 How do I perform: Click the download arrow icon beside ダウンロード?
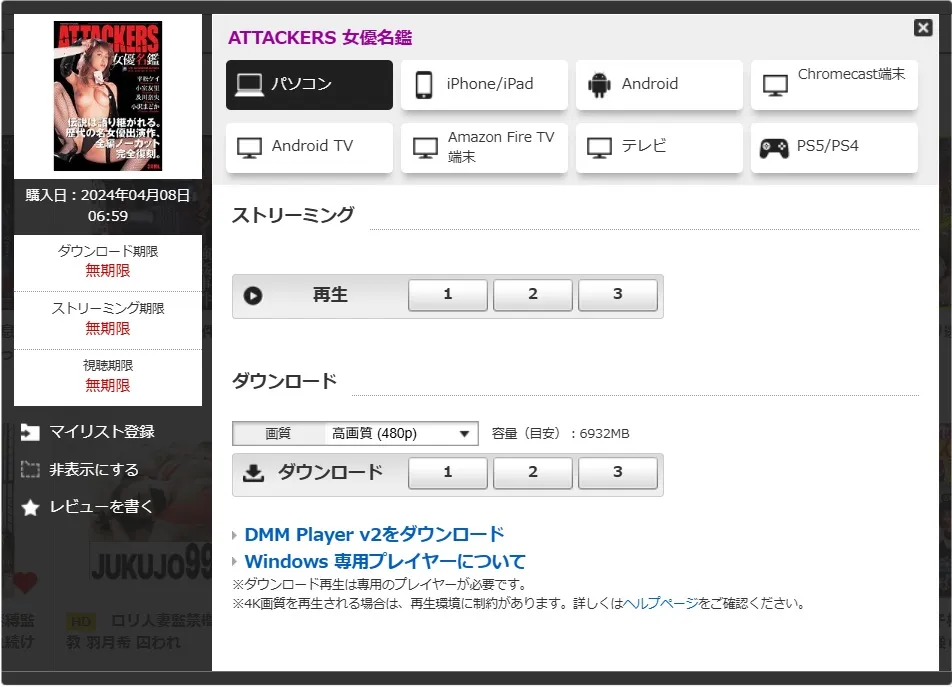pyautogui.click(x=253, y=473)
